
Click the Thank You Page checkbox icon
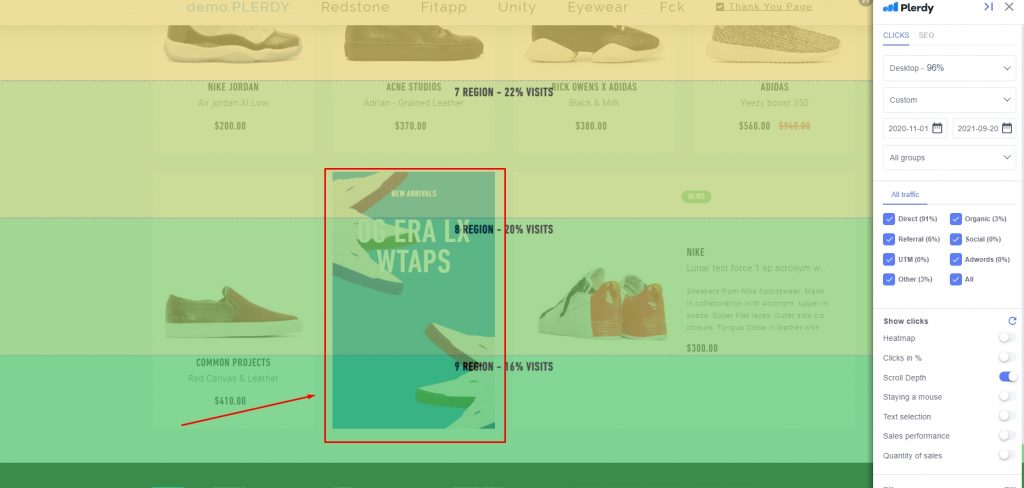click(720, 7)
